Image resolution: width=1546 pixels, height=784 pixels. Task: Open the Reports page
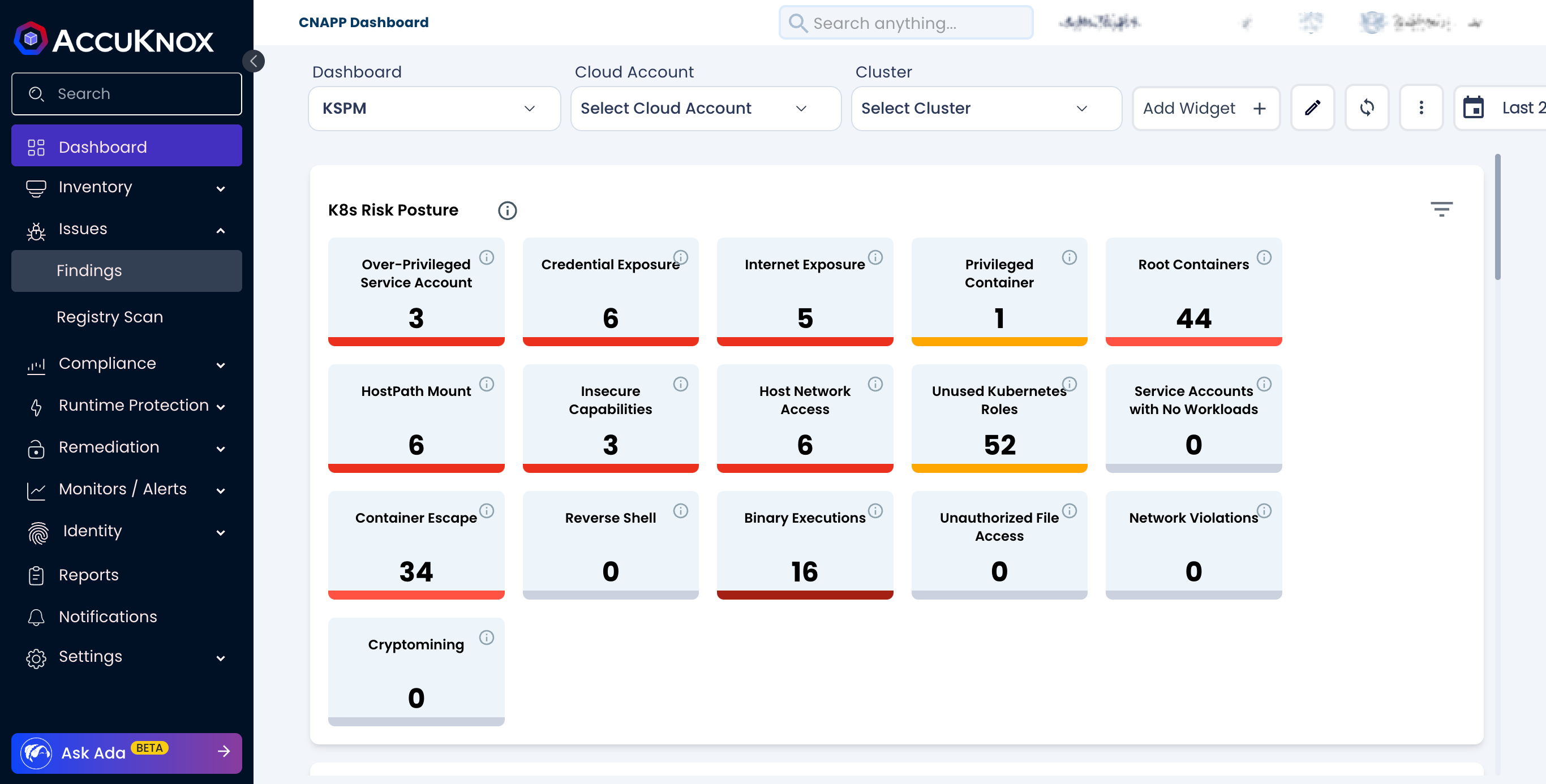[127, 575]
